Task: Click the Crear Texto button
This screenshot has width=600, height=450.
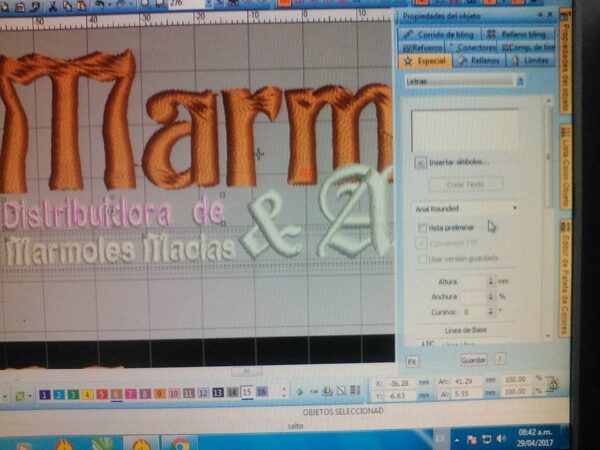Action: click(x=465, y=184)
